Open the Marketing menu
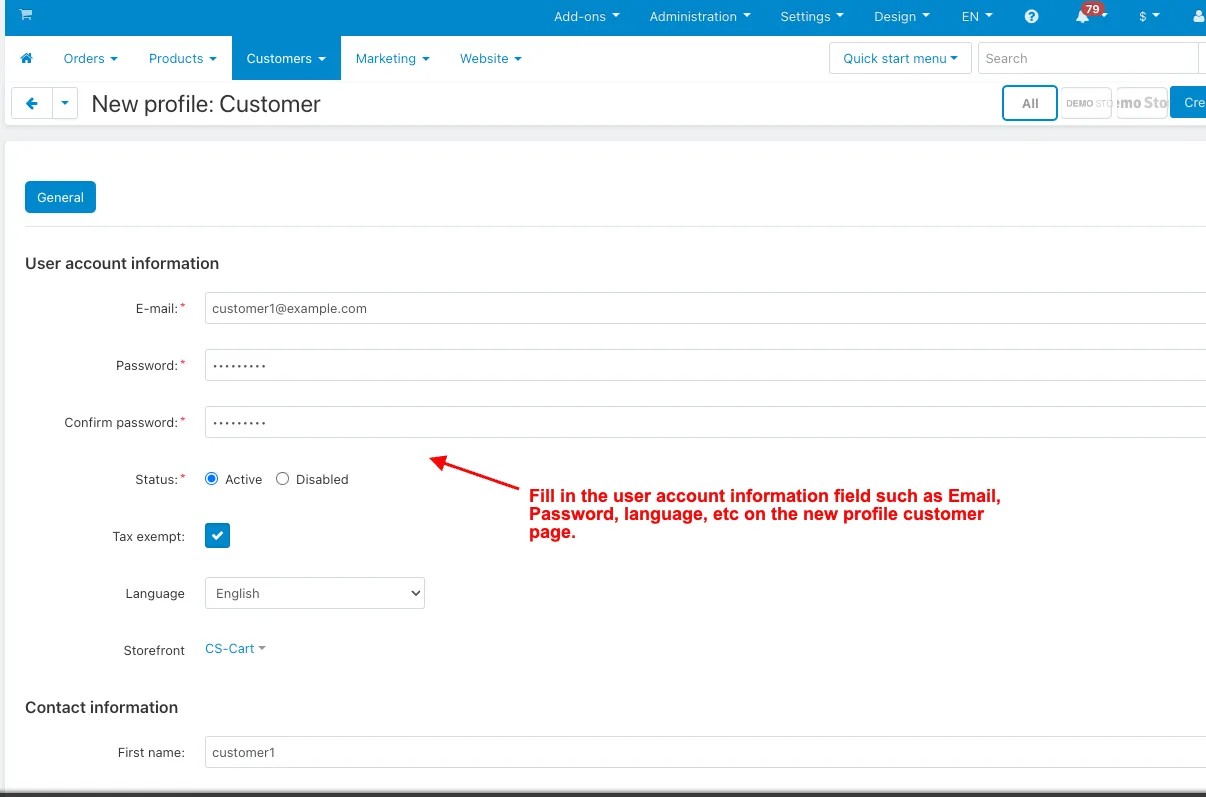The height and width of the screenshot is (797, 1206). pos(393,59)
